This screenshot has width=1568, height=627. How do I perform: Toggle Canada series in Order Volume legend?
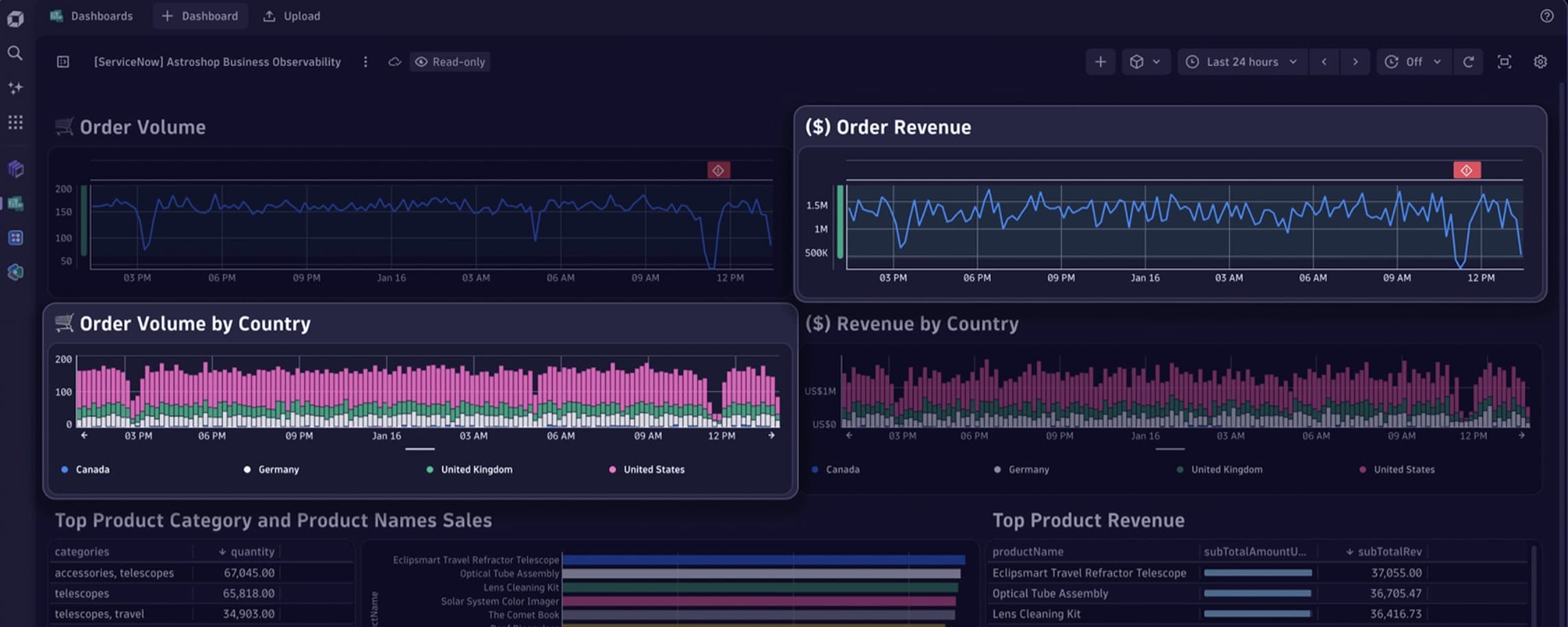point(86,469)
